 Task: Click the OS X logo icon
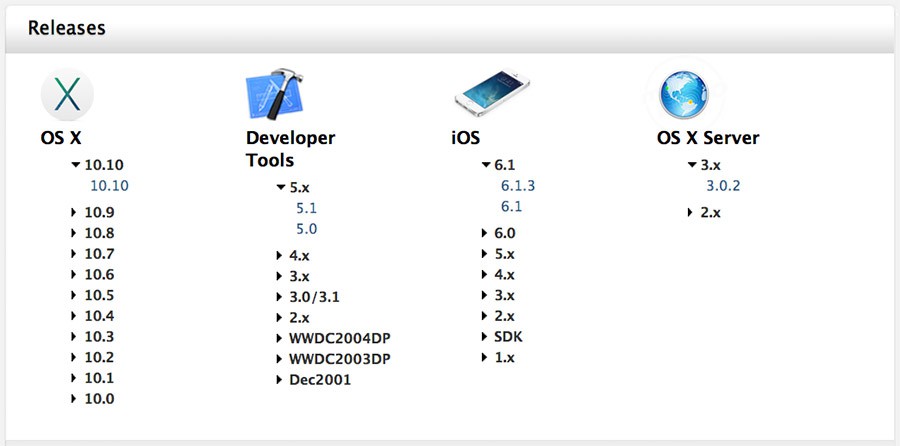click(x=67, y=95)
